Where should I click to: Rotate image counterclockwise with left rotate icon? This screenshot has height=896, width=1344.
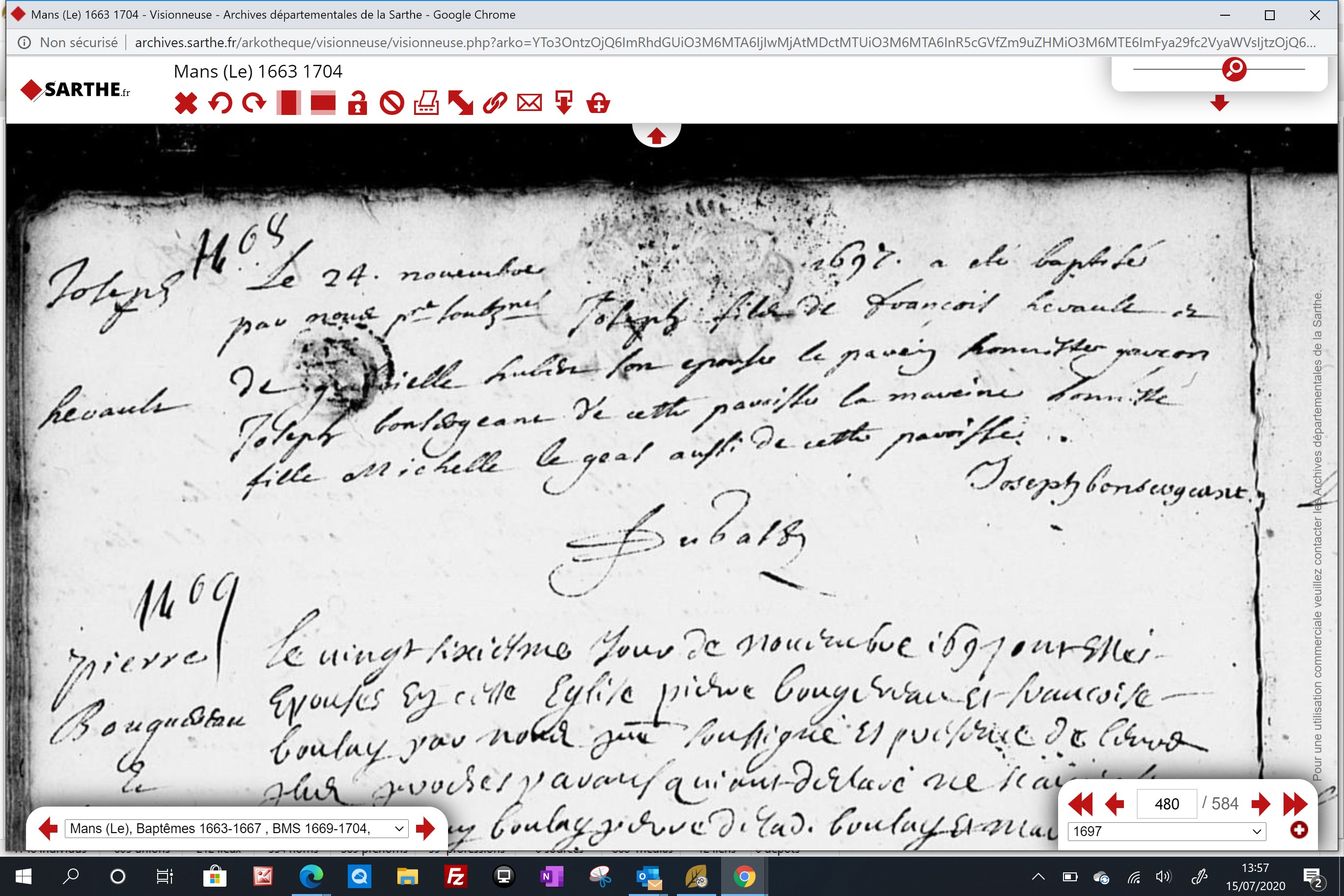click(x=220, y=104)
